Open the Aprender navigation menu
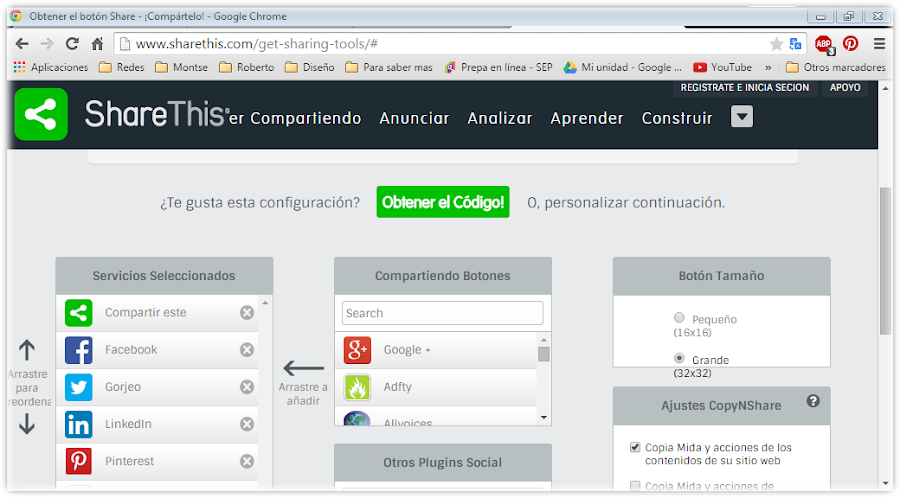This screenshot has height=498, width=900. click(x=587, y=118)
